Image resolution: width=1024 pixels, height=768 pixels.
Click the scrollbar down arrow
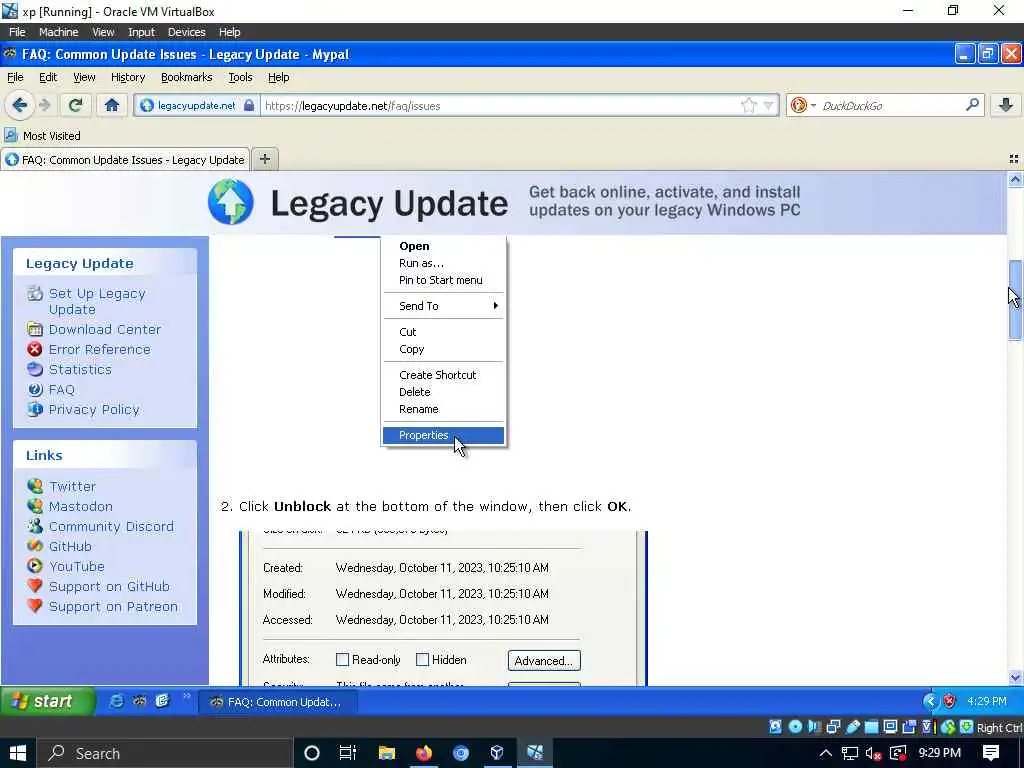click(x=1015, y=678)
